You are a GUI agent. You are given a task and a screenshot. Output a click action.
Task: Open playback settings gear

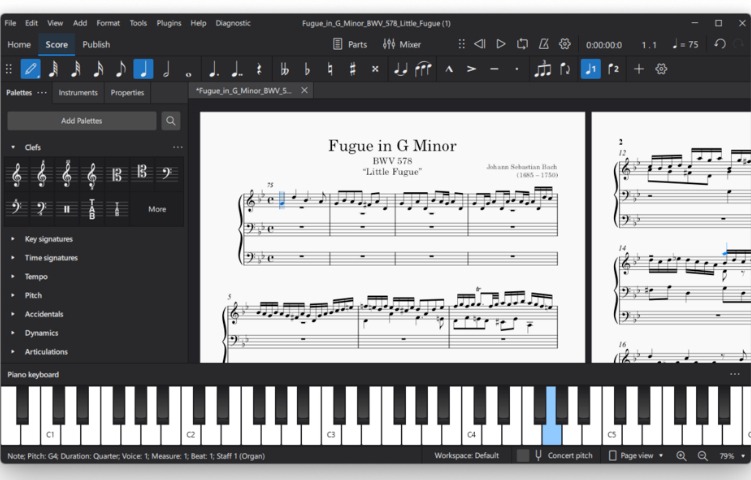[565, 44]
